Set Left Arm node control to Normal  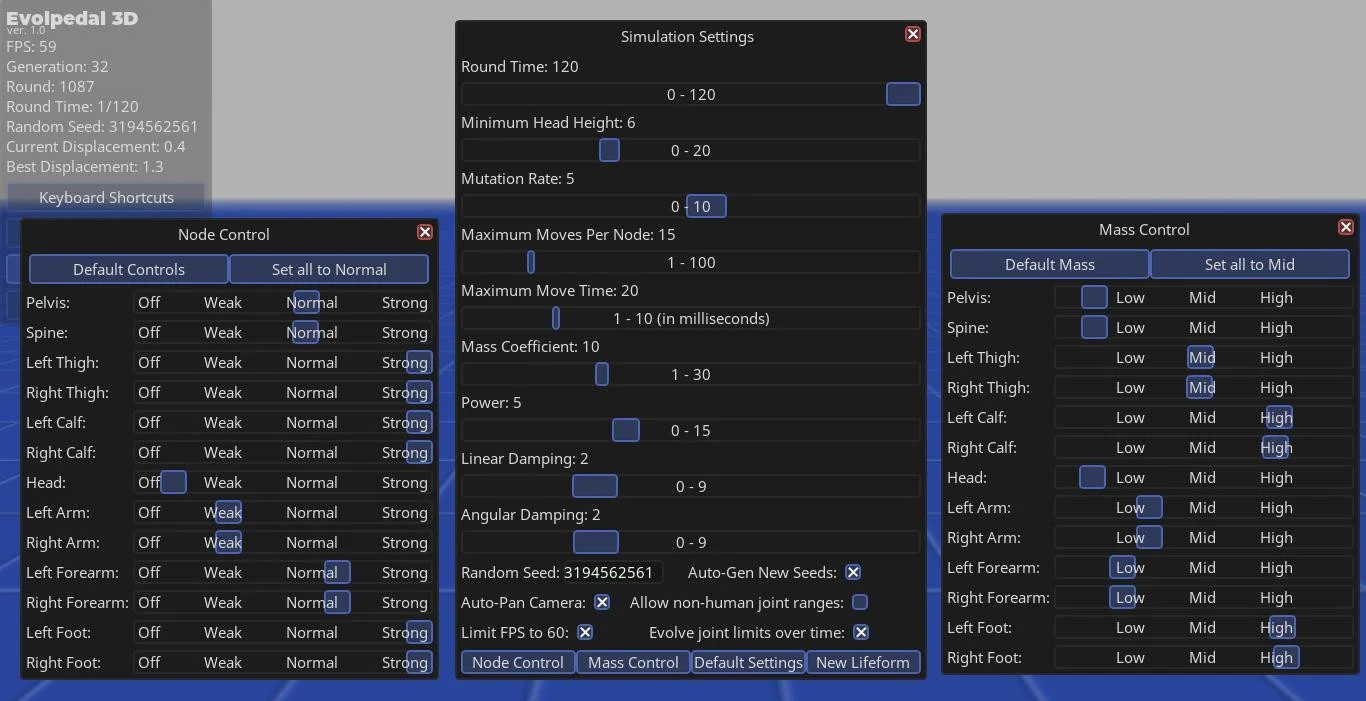click(312, 512)
